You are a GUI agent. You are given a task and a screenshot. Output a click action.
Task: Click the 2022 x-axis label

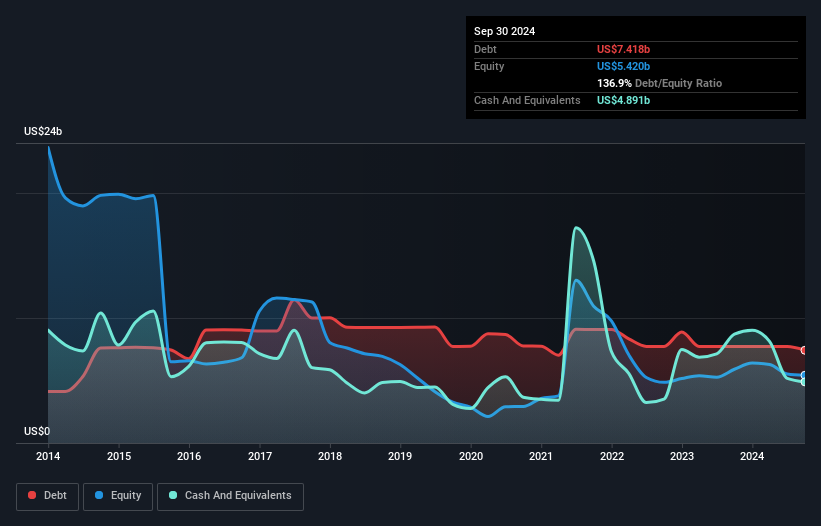tap(612, 456)
